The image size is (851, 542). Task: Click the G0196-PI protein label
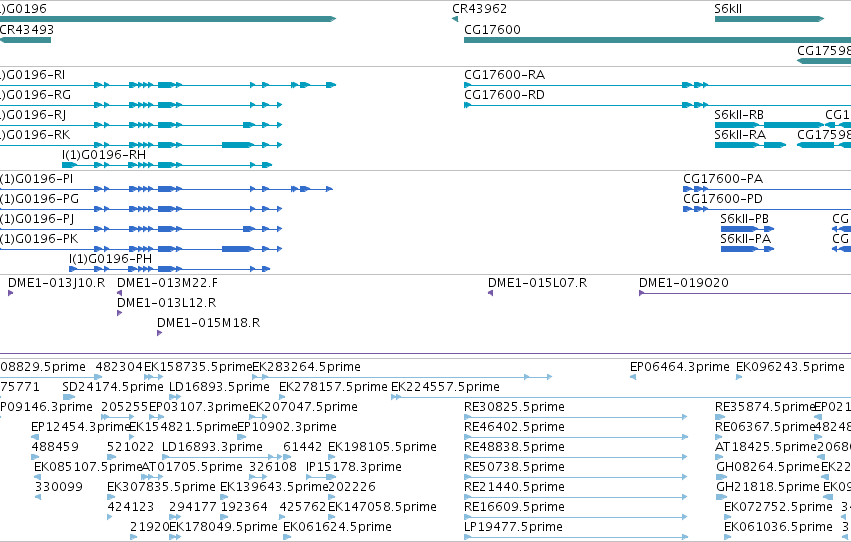click(x=36, y=179)
